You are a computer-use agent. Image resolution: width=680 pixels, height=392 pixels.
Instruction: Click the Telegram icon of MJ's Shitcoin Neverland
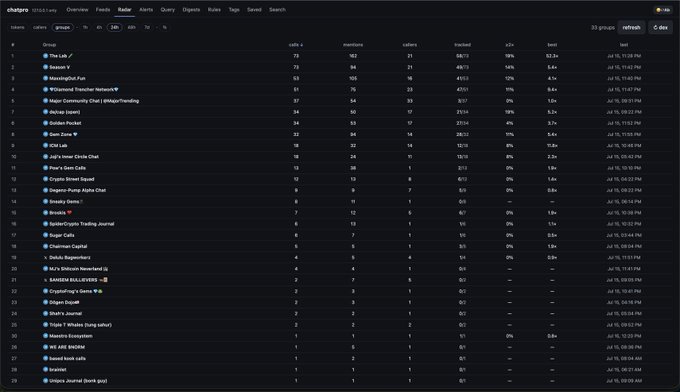click(45, 269)
